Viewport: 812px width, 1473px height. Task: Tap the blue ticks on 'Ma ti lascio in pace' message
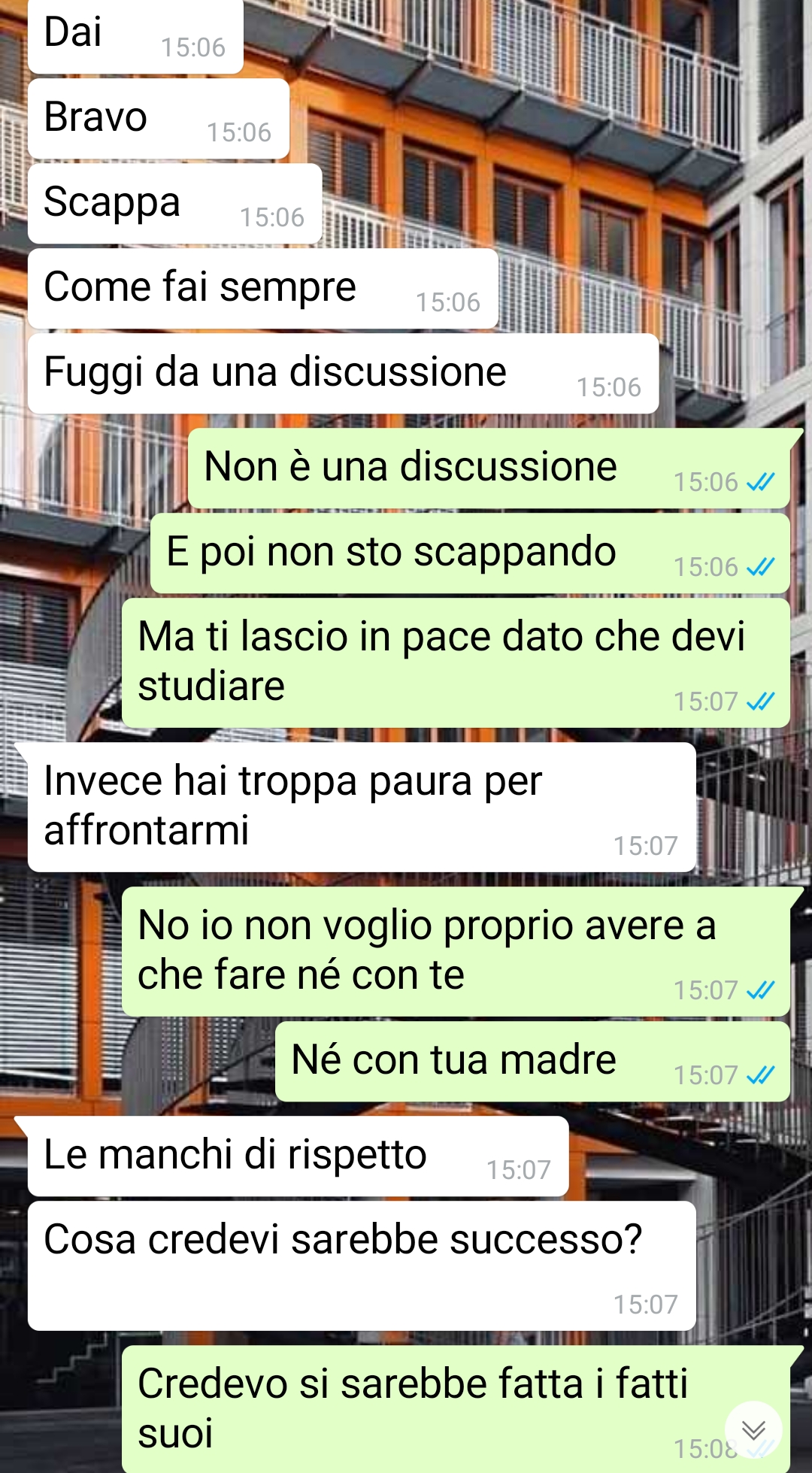click(760, 702)
